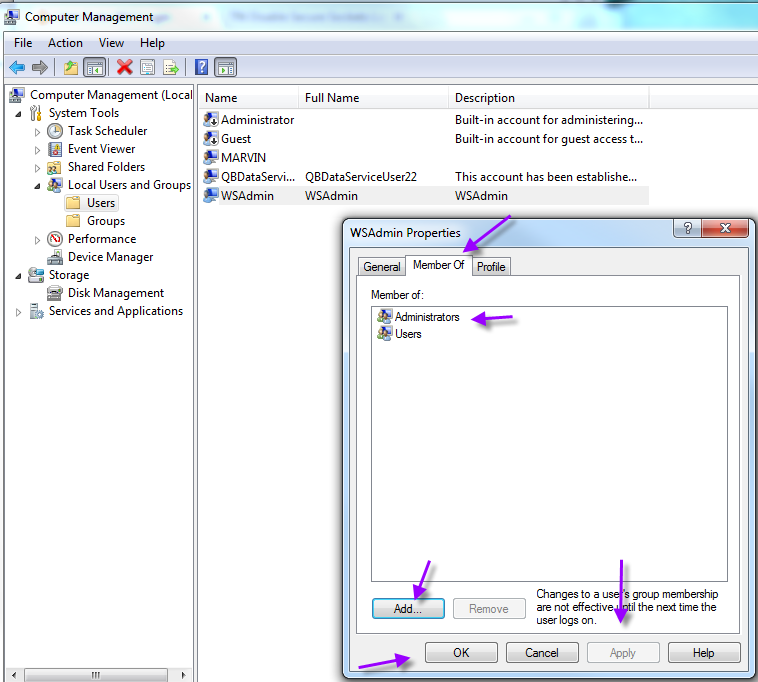Click the Full Name column header
The width and height of the screenshot is (758, 682).
tap(373, 98)
